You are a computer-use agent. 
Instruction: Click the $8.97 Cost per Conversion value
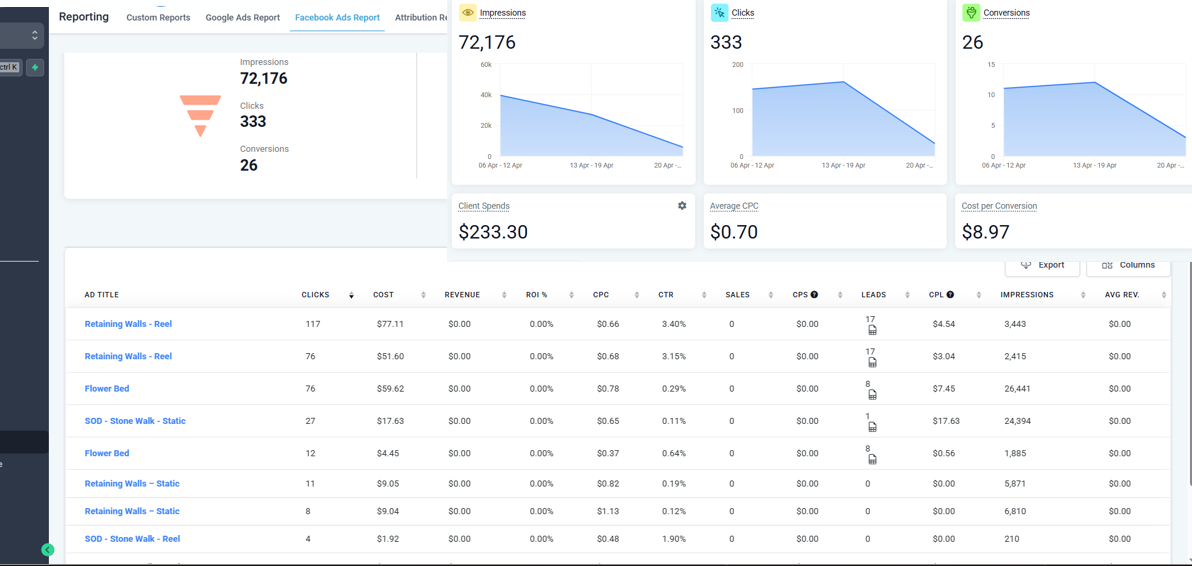985,232
